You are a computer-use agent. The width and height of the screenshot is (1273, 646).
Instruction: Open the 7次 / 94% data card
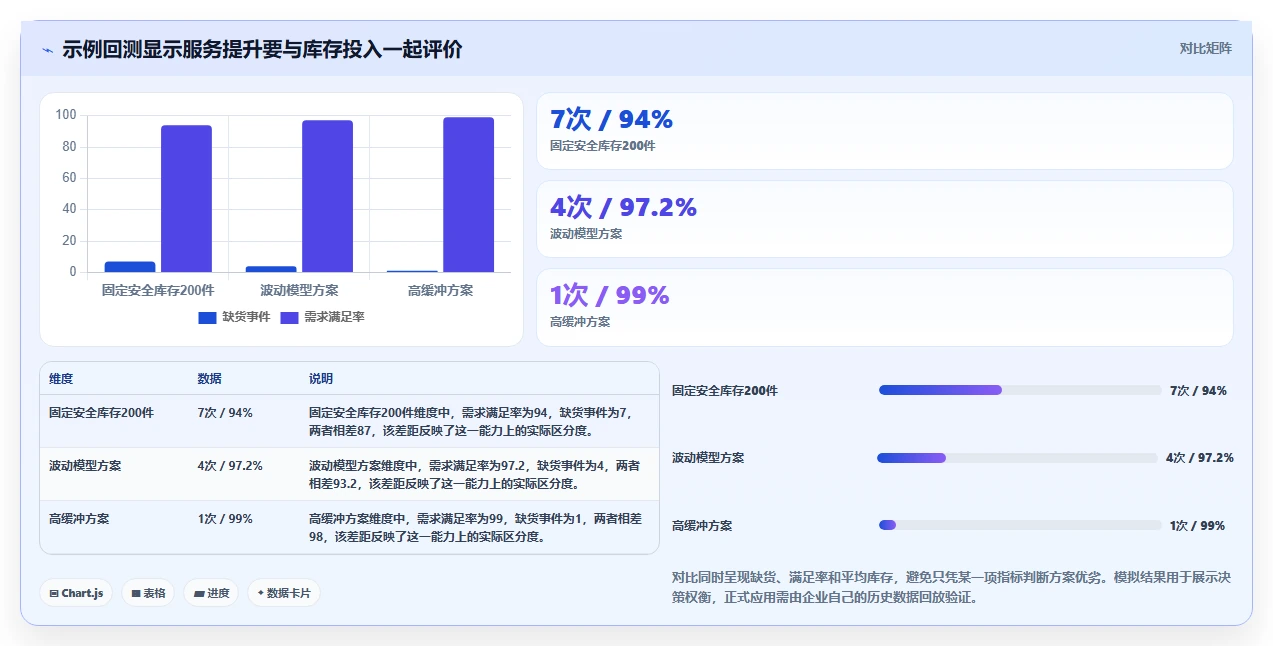point(885,131)
